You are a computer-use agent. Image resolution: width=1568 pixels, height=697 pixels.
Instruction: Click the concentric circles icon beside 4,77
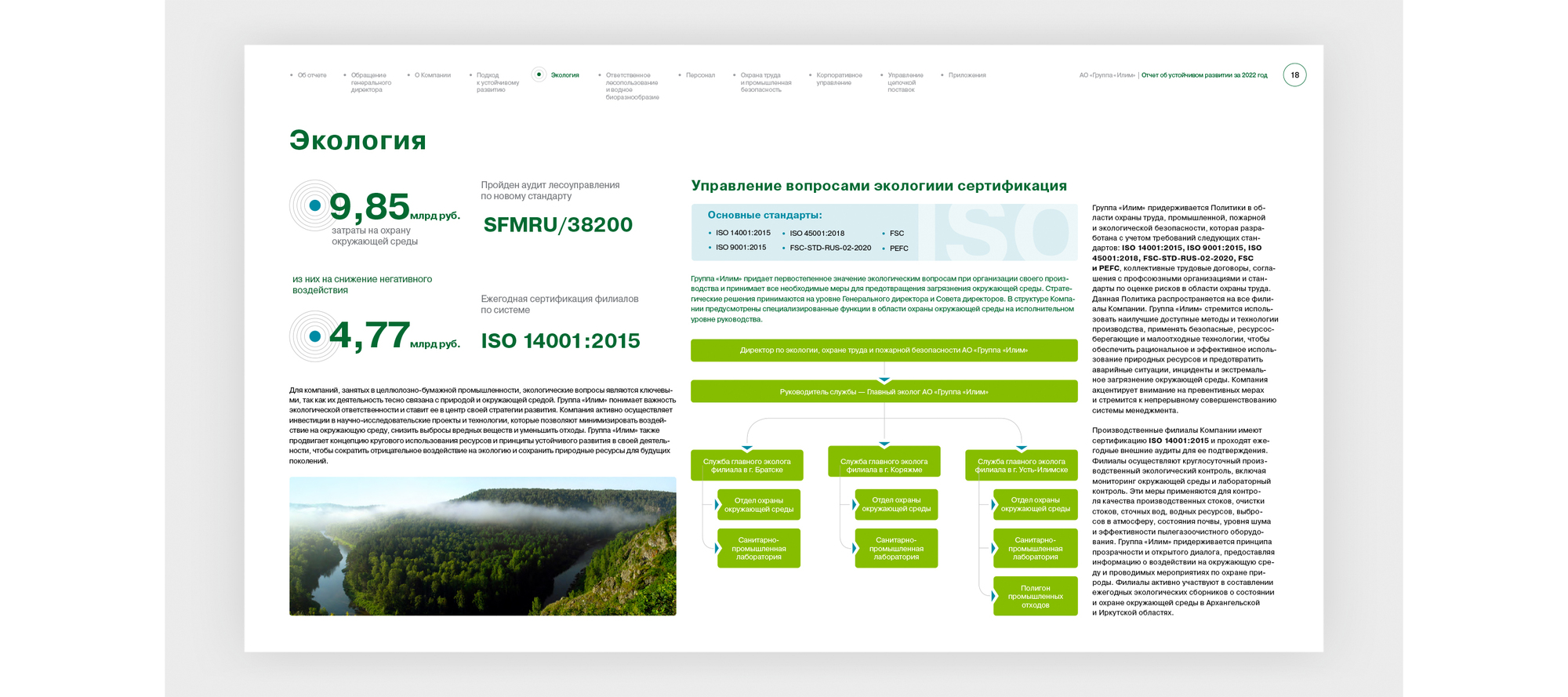314,336
